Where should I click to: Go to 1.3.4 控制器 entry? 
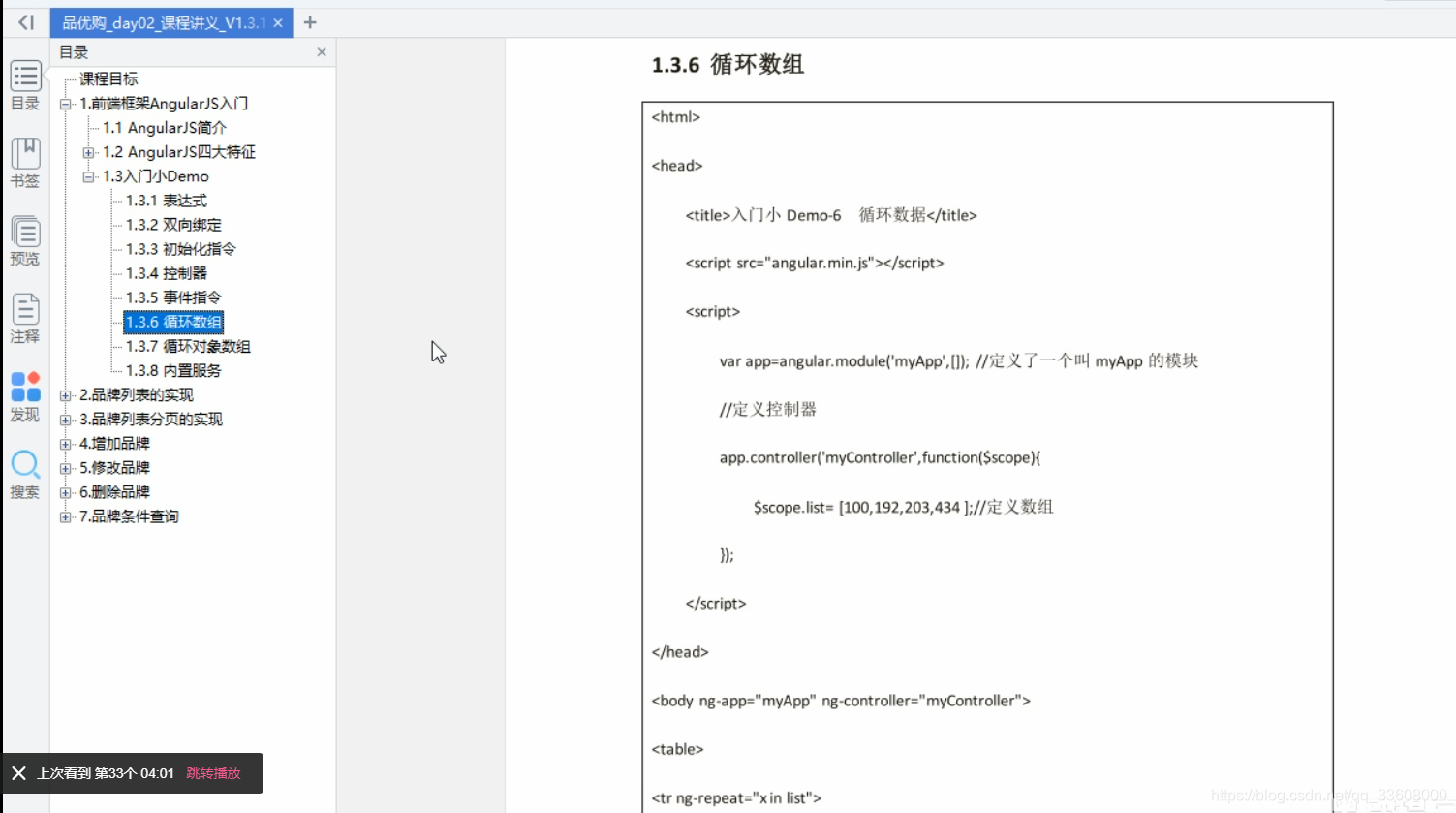(x=167, y=273)
